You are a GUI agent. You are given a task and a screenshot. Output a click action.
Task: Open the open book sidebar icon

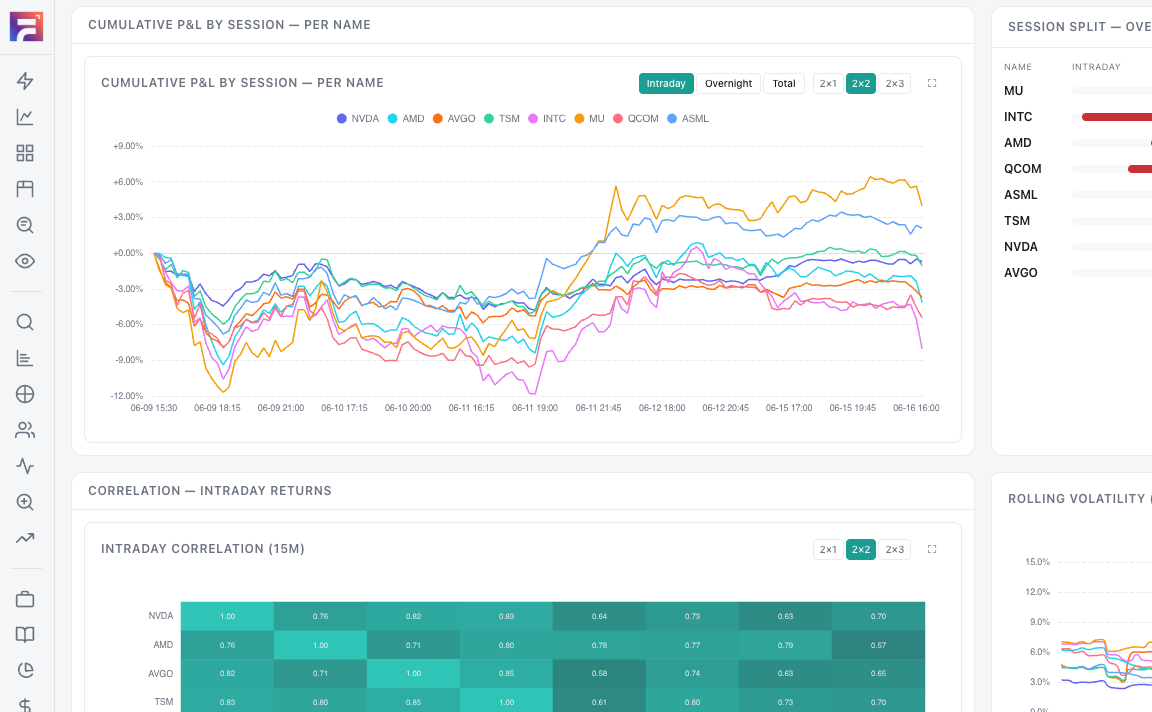(25, 635)
